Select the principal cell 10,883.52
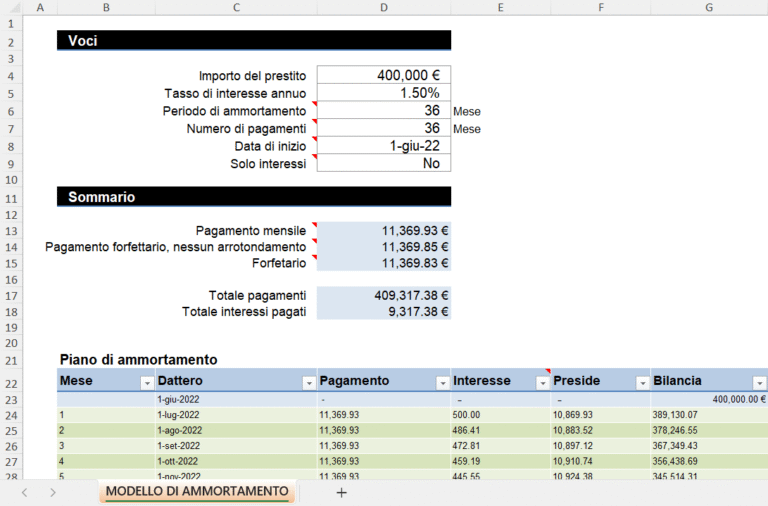The image size is (768, 506). [600, 430]
